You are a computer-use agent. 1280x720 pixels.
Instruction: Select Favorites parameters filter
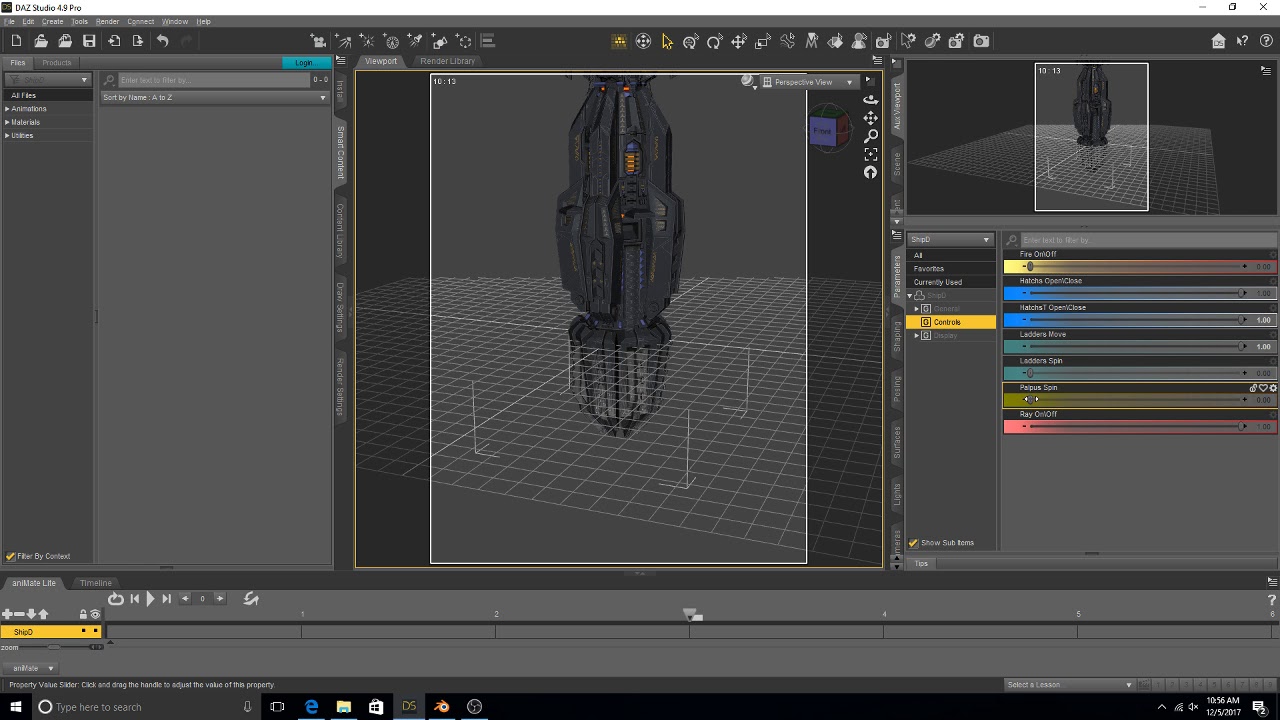[929, 268]
